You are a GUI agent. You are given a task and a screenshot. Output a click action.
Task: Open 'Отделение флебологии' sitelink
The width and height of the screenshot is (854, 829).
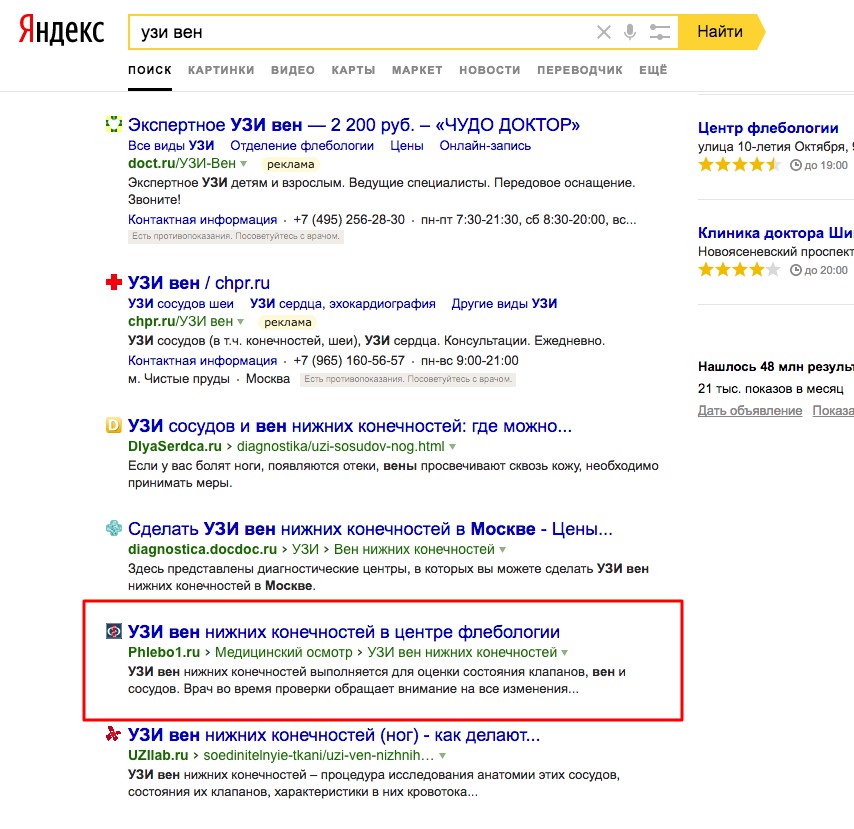302,145
